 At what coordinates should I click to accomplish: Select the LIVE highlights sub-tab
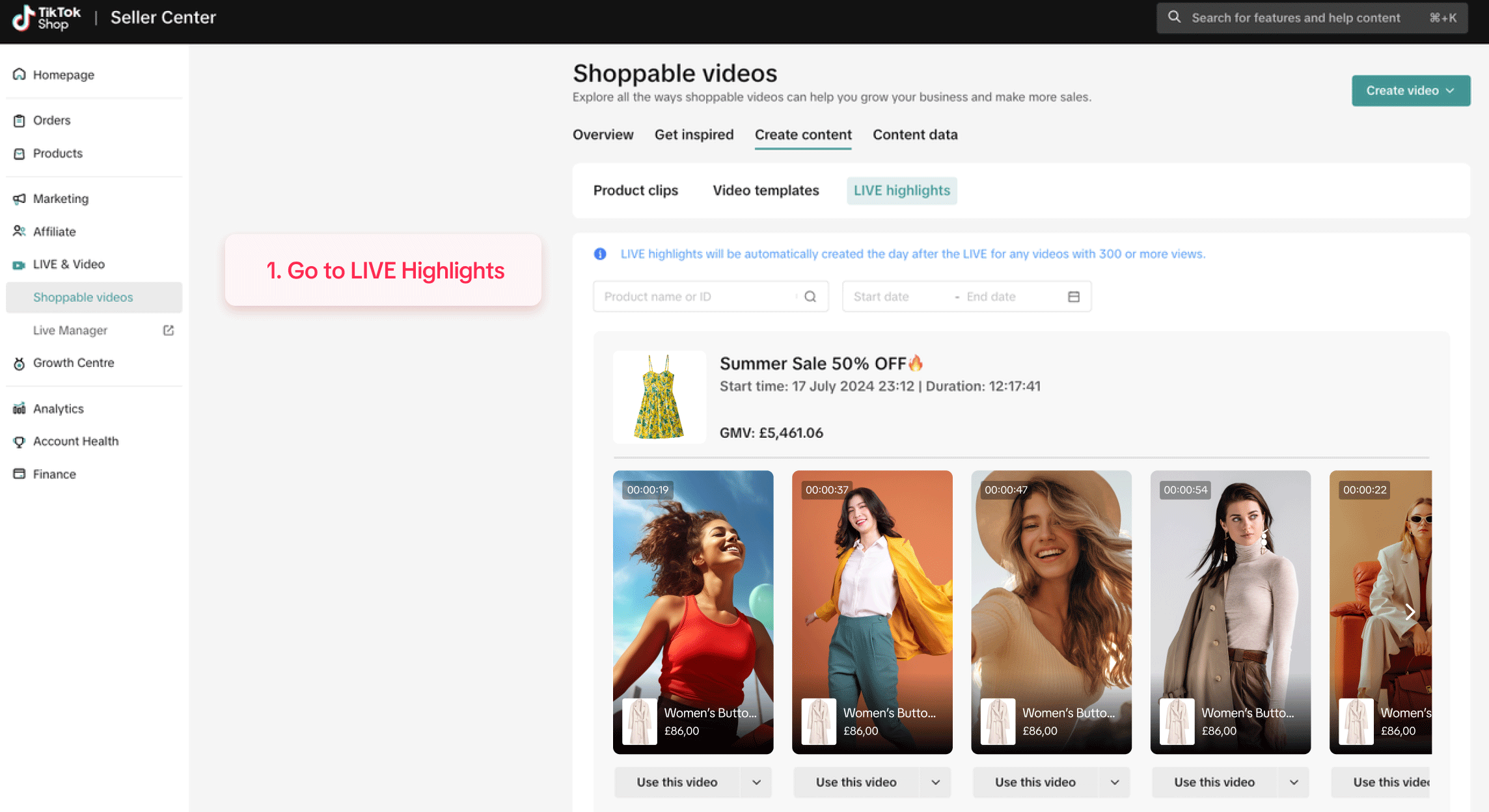[x=902, y=191]
